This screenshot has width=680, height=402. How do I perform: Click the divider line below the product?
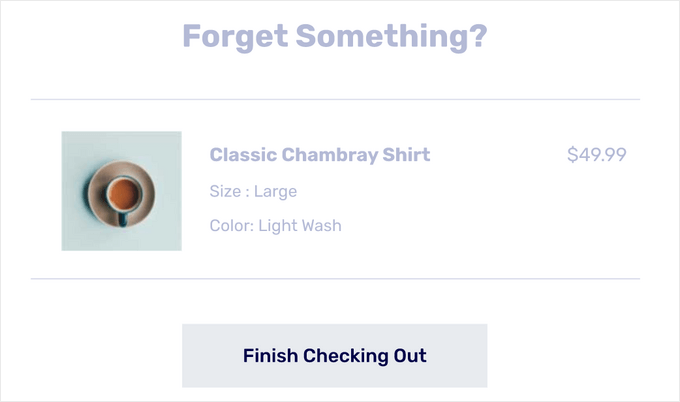334,278
